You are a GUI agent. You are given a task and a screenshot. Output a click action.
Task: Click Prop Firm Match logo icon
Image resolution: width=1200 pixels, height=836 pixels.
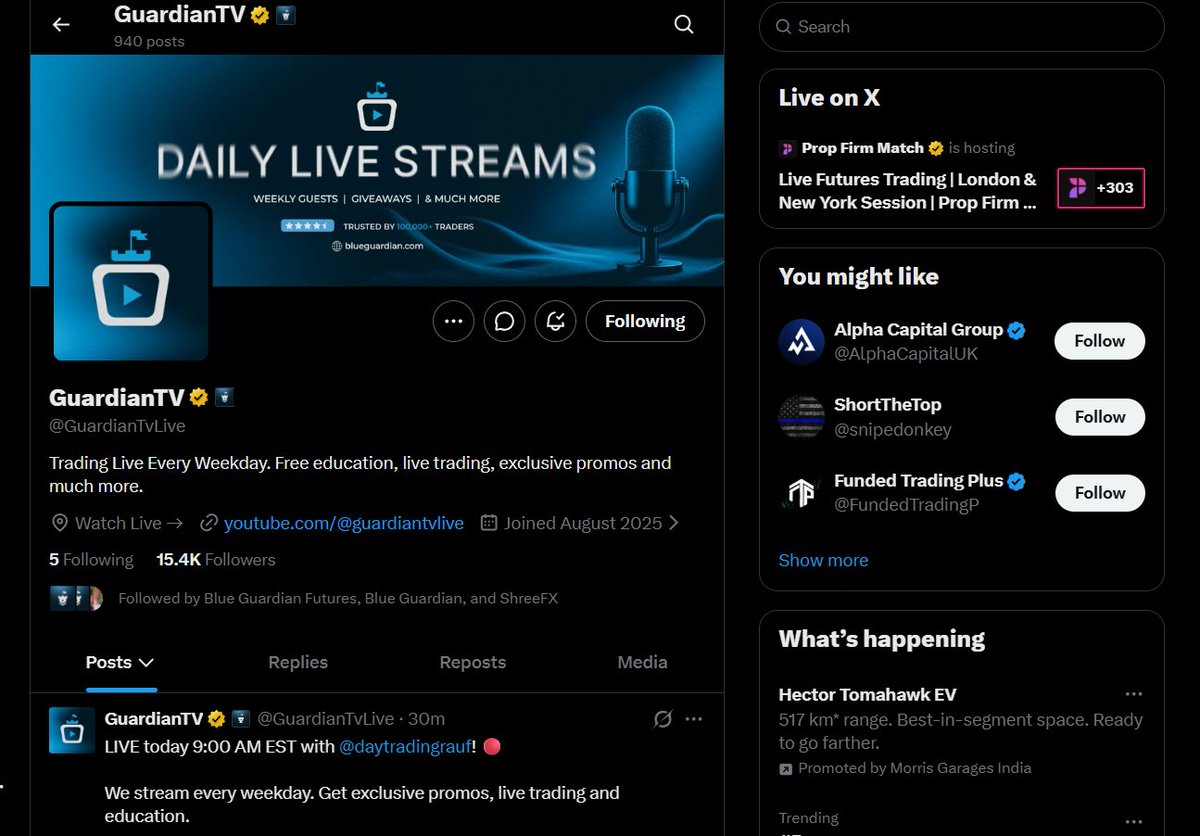coord(787,148)
